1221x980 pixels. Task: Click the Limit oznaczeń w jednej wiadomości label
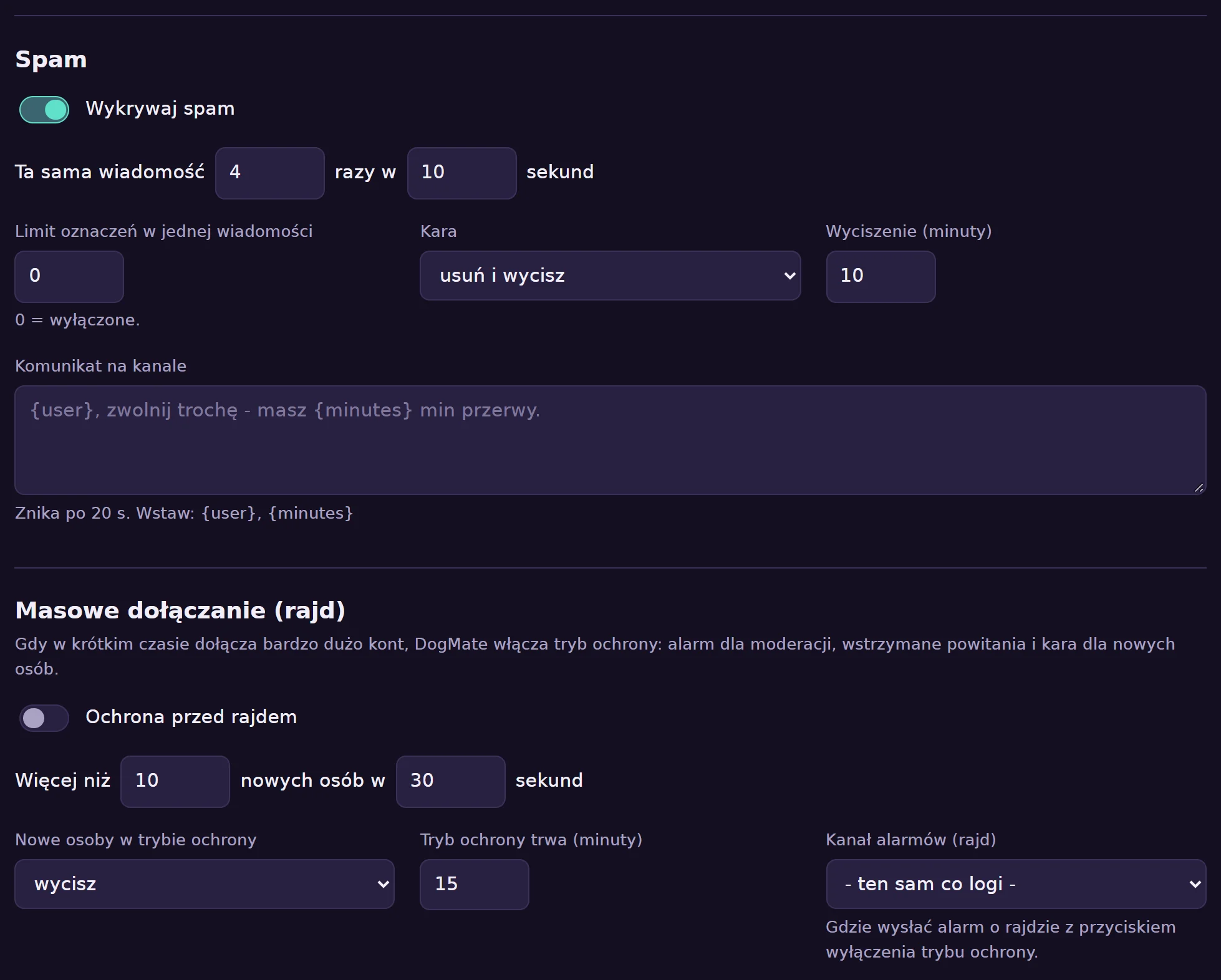[164, 232]
